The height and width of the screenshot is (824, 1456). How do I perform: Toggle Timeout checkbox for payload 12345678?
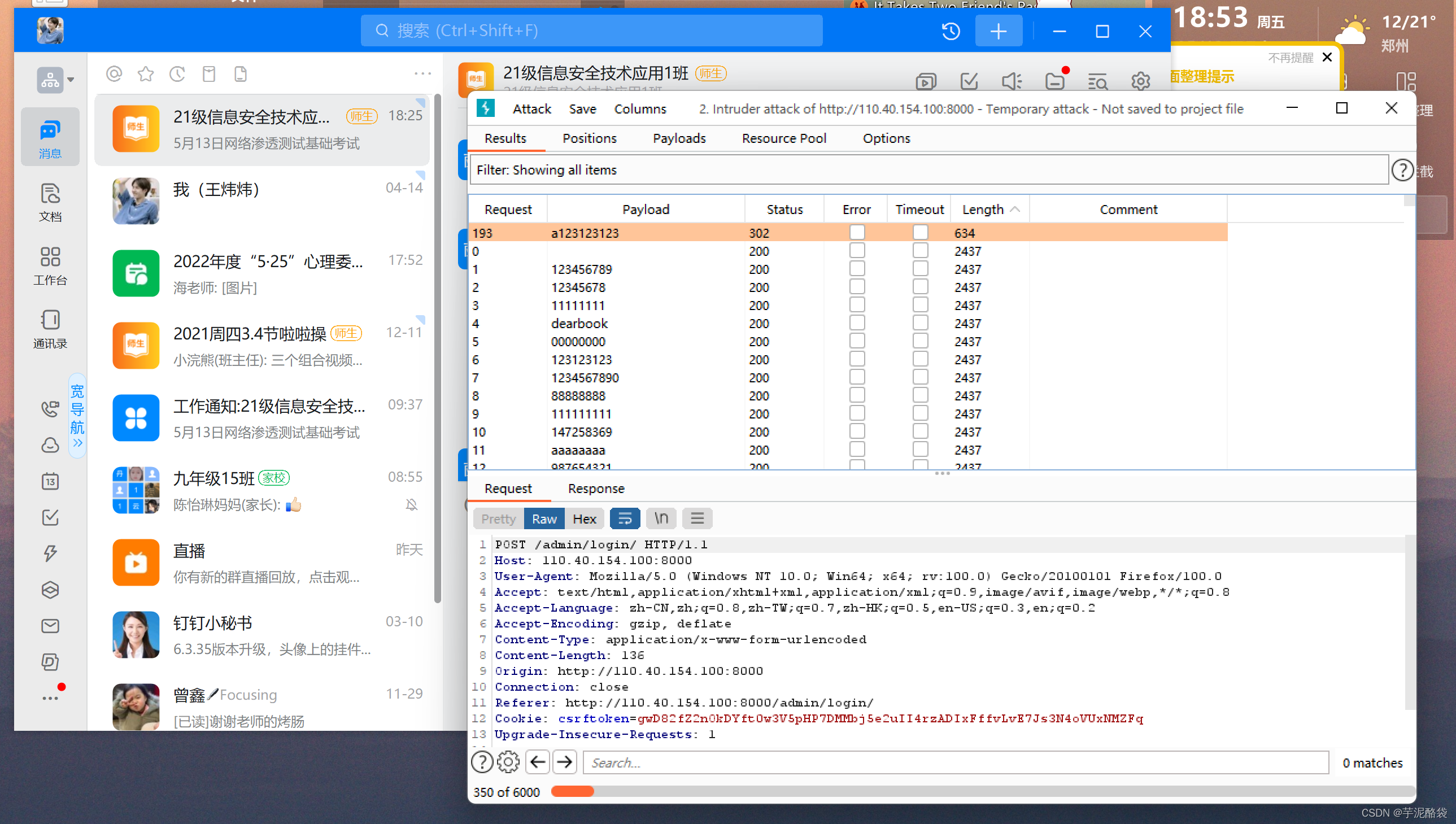[x=920, y=287]
